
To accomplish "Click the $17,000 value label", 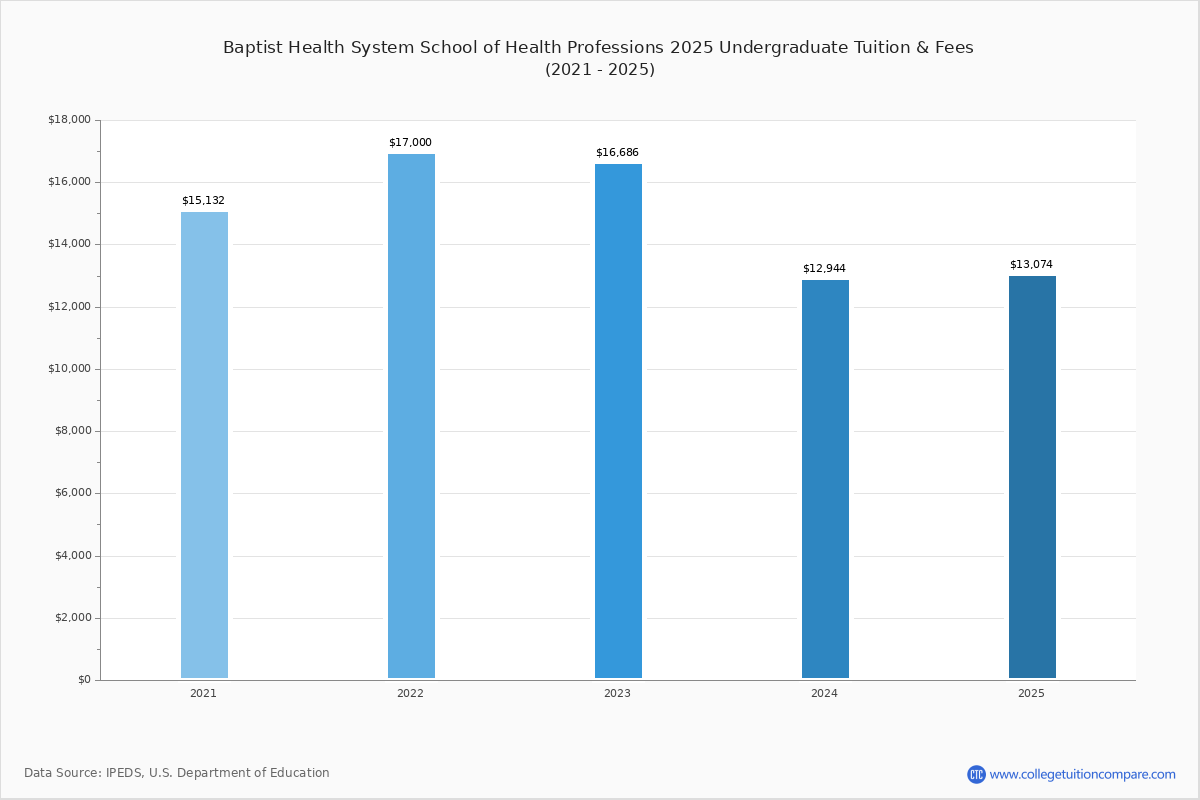I will click(x=410, y=142).
